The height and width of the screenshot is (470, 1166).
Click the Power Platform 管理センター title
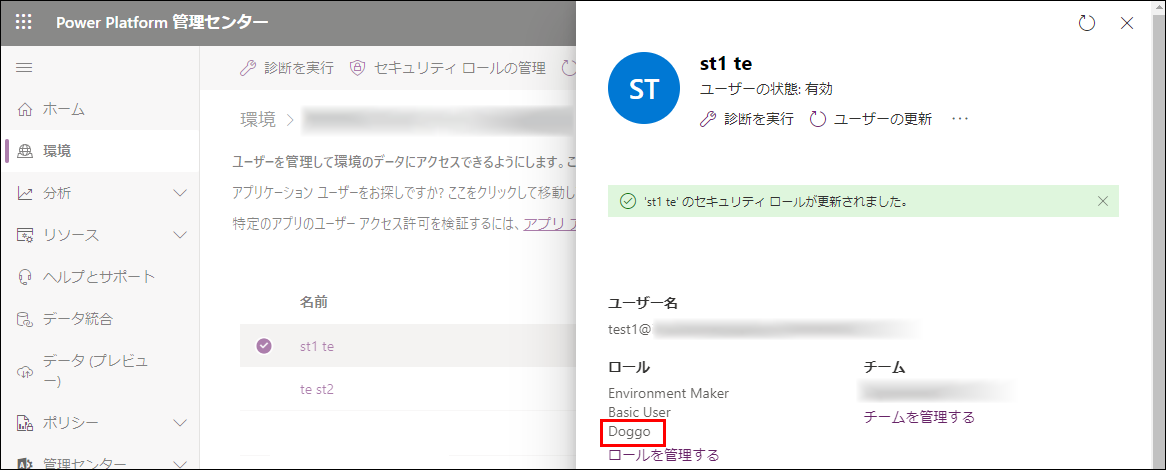[x=162, y=22]
